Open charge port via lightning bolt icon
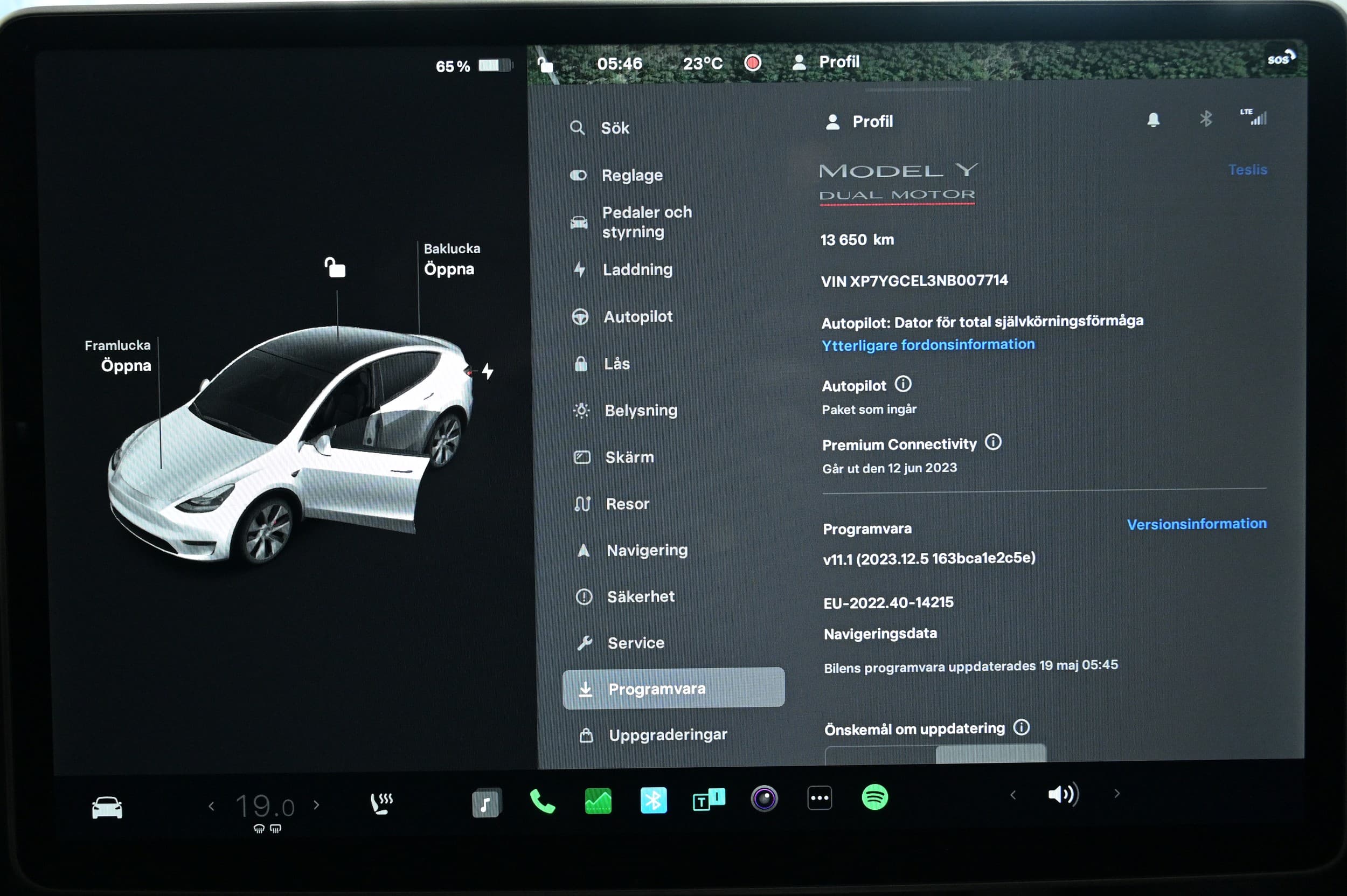The height and width of the screenshot is (896, 1347). 488,371
